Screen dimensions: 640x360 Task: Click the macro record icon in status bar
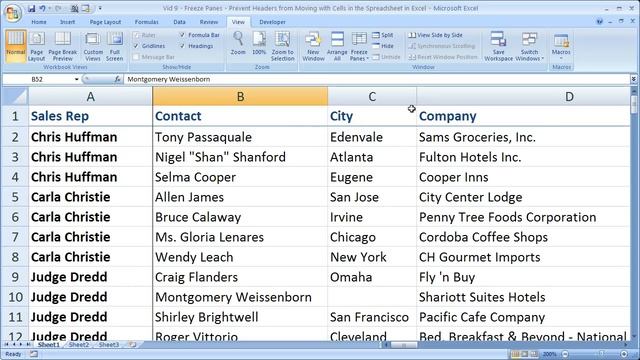34,354
